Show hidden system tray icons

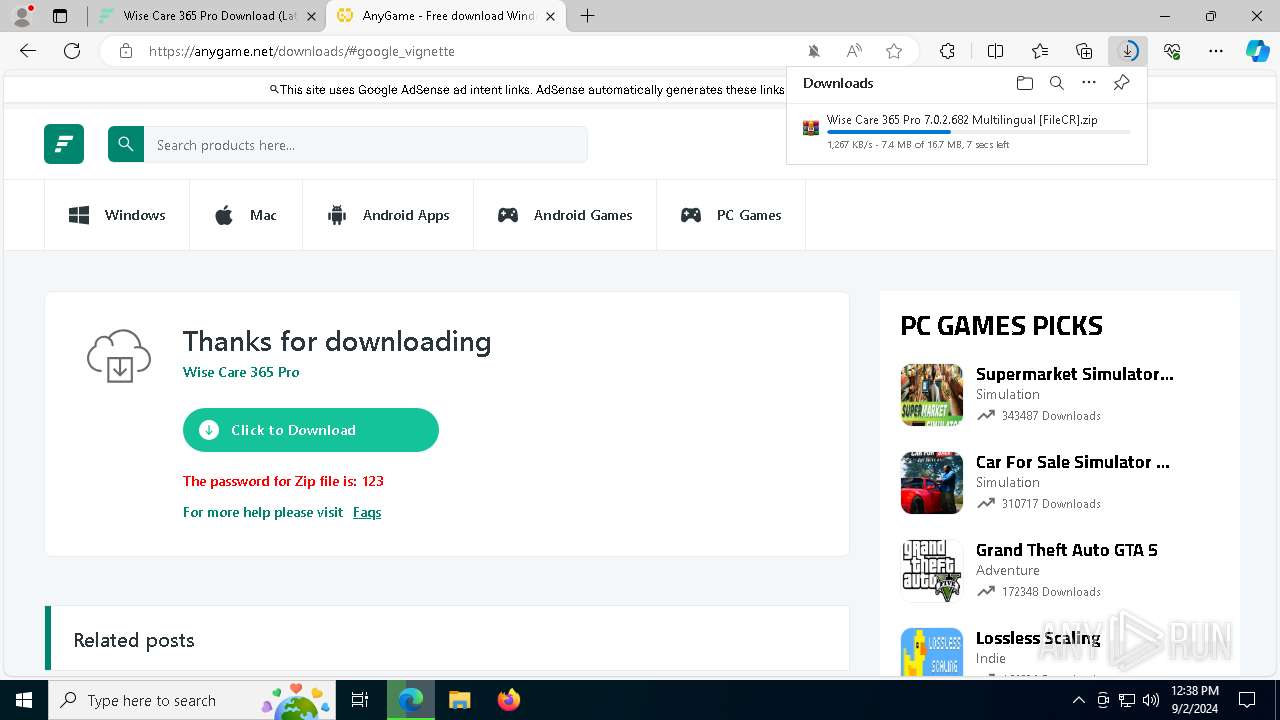1078,700
